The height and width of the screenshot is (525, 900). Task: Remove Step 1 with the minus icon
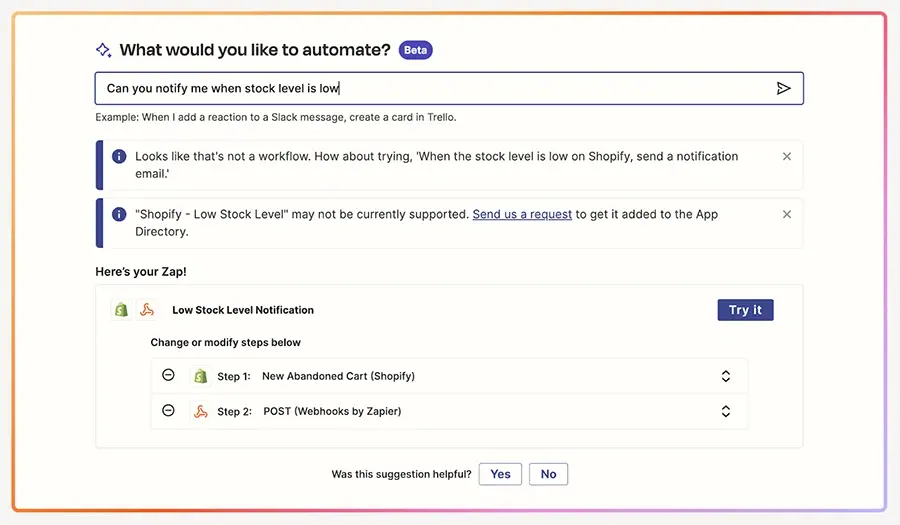coord(168,375)
